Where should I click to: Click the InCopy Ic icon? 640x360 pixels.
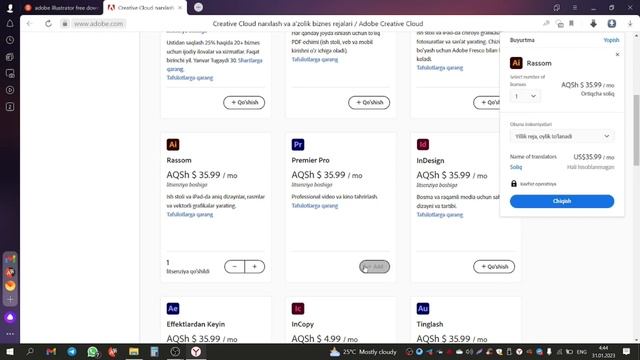tap(298, 309)
